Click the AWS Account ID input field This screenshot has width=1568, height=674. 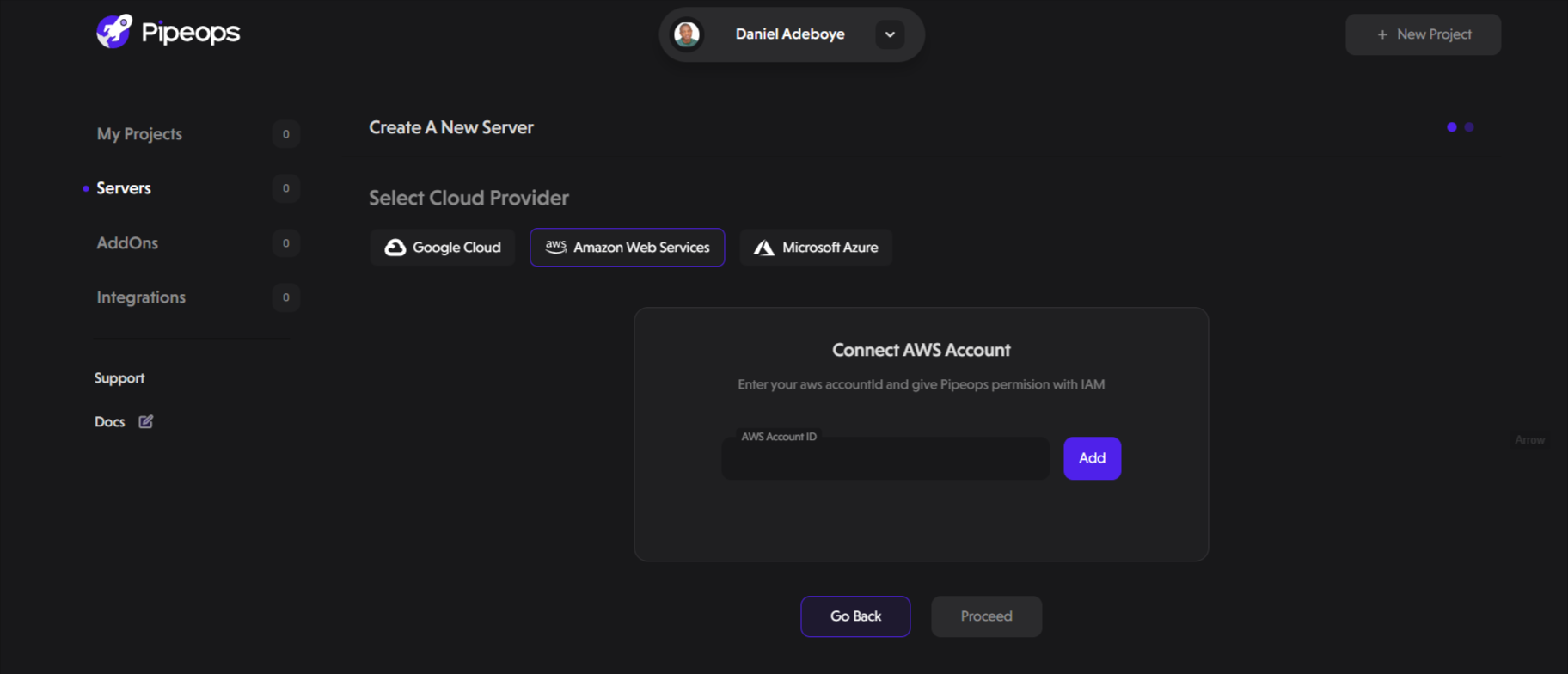(885, 458)
